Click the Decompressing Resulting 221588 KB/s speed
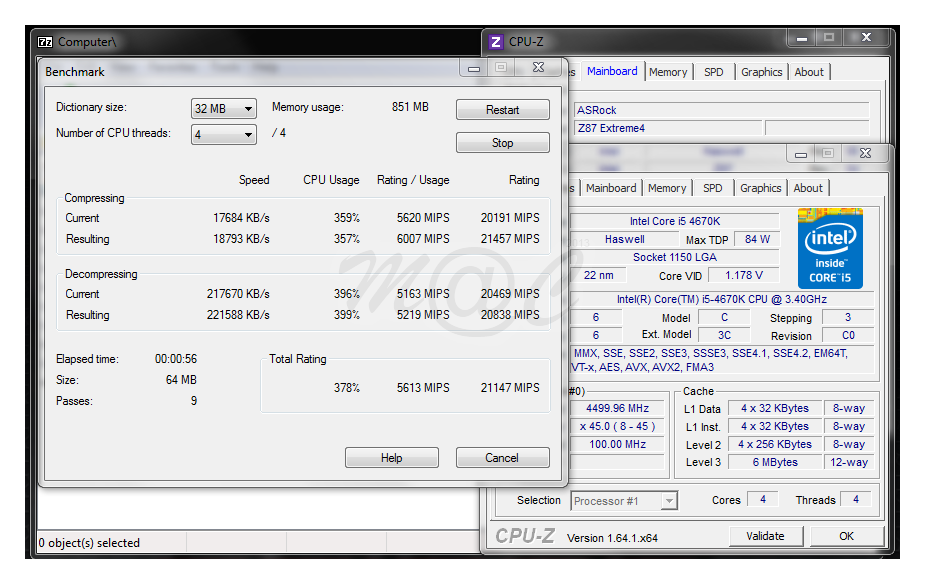 tap(238, 315)
